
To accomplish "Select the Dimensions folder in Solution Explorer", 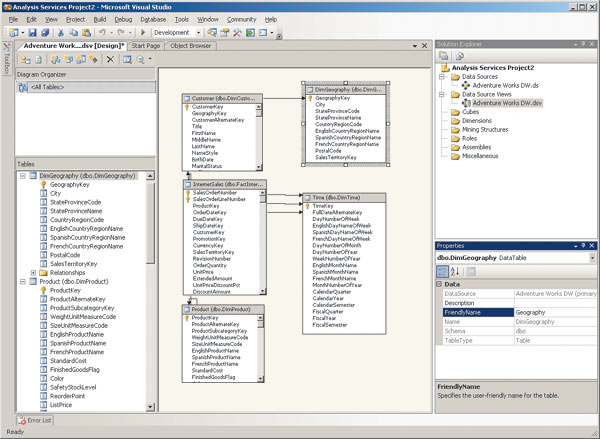I will pyautogui.click(x=476, y=121).
